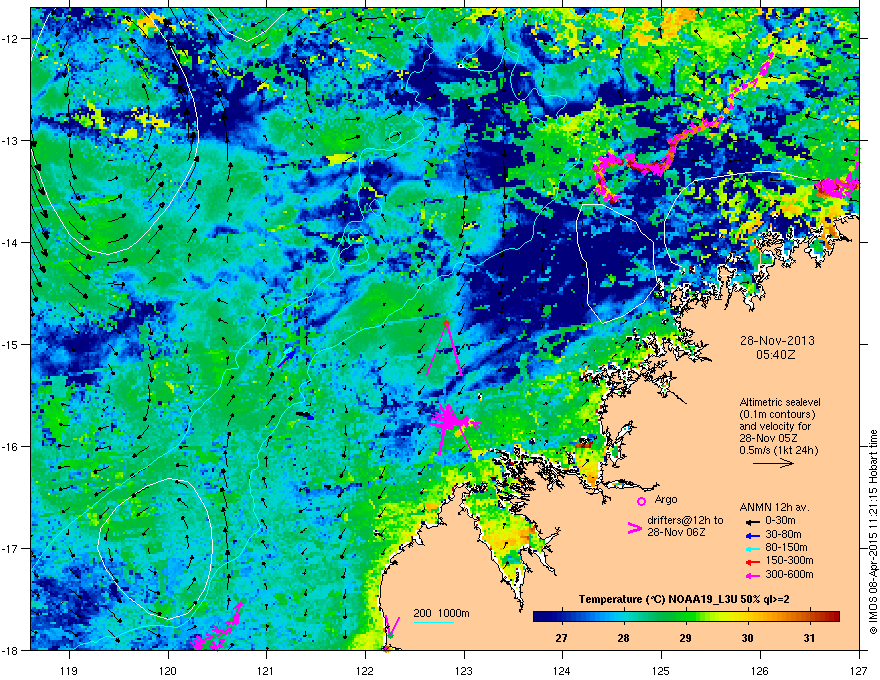Viewport: 880px width, 680px height.
Task: Click the colorbar tick label 29
Action: 685,638
